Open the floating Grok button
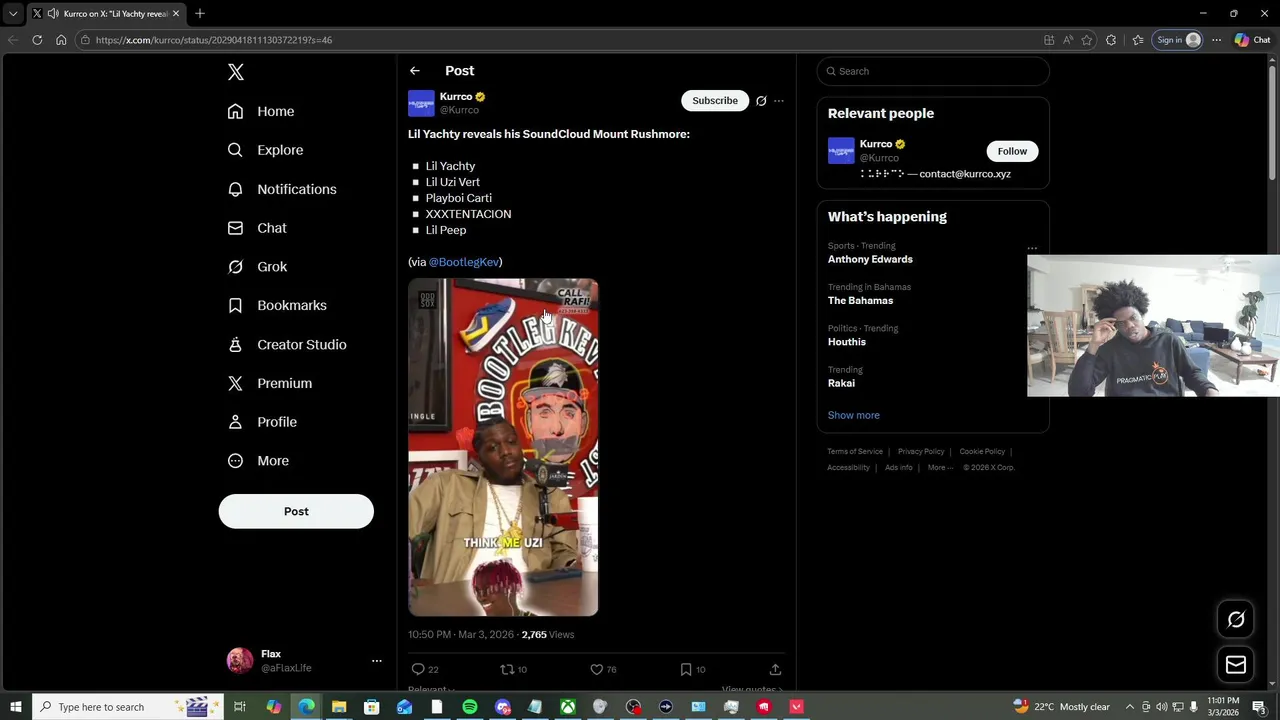The height and width of the screenshot is (720, 1280). click(x=1236, y=619)
